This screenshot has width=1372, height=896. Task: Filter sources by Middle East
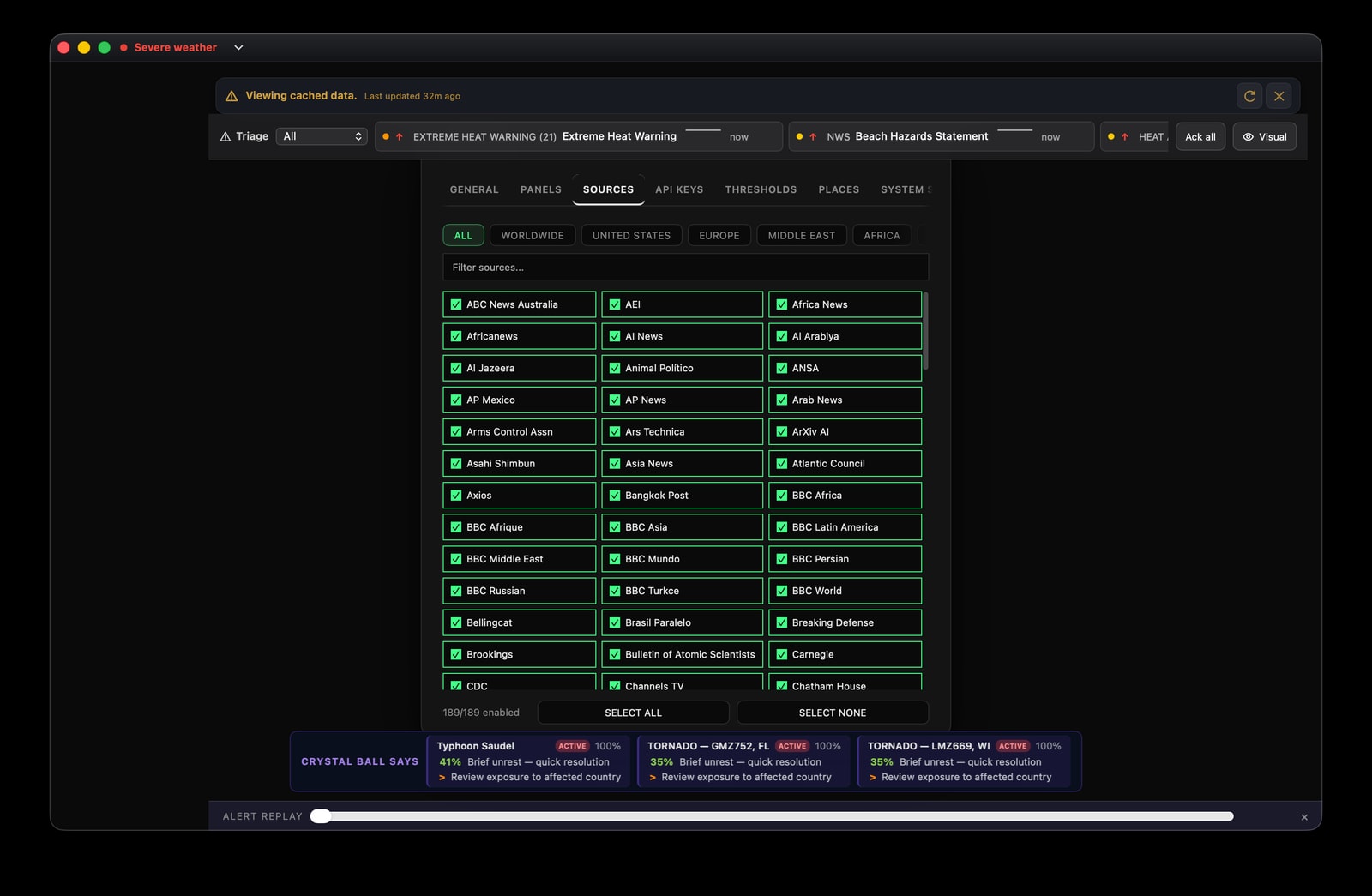point(802,235)
